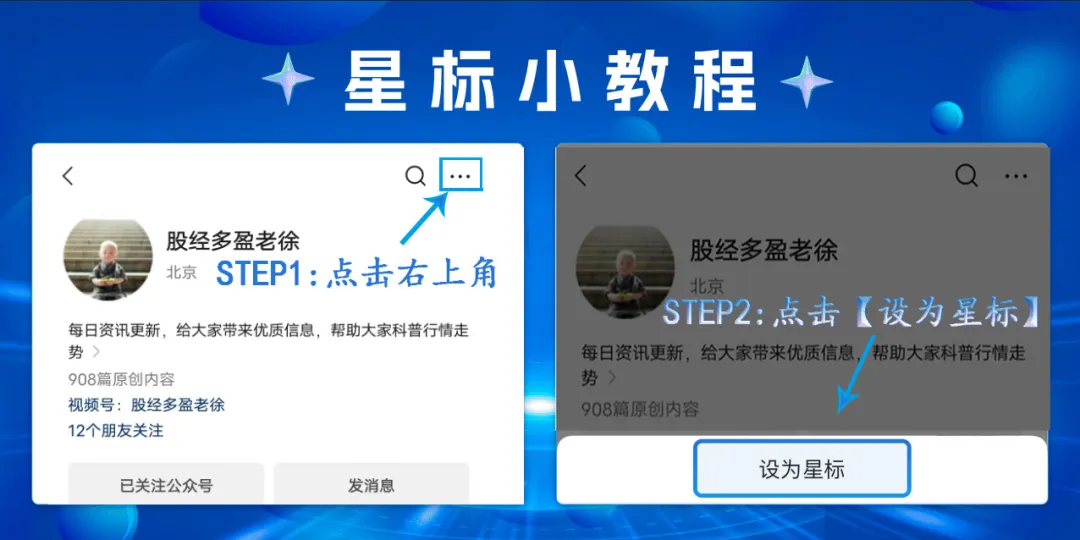Tap 908篇原创内容 in the white panel

coord(121,379)
